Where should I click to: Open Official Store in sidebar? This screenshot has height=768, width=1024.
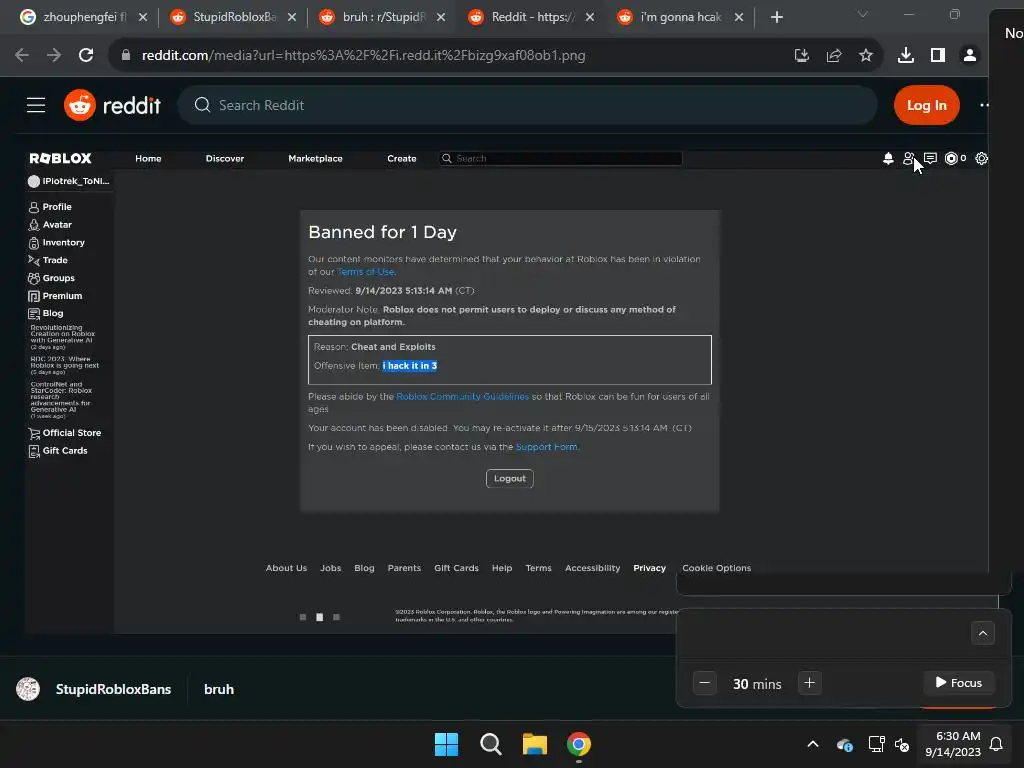(65, 433)
